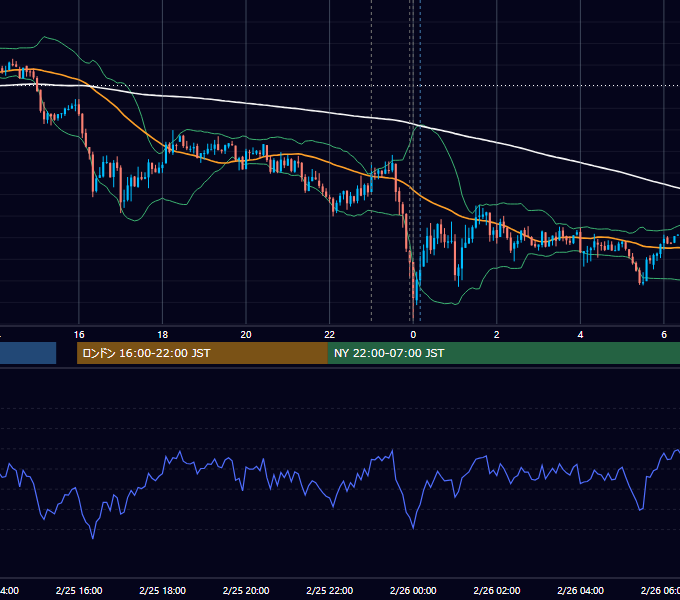Click hour label 6 on price chart axis

point(664,335)
